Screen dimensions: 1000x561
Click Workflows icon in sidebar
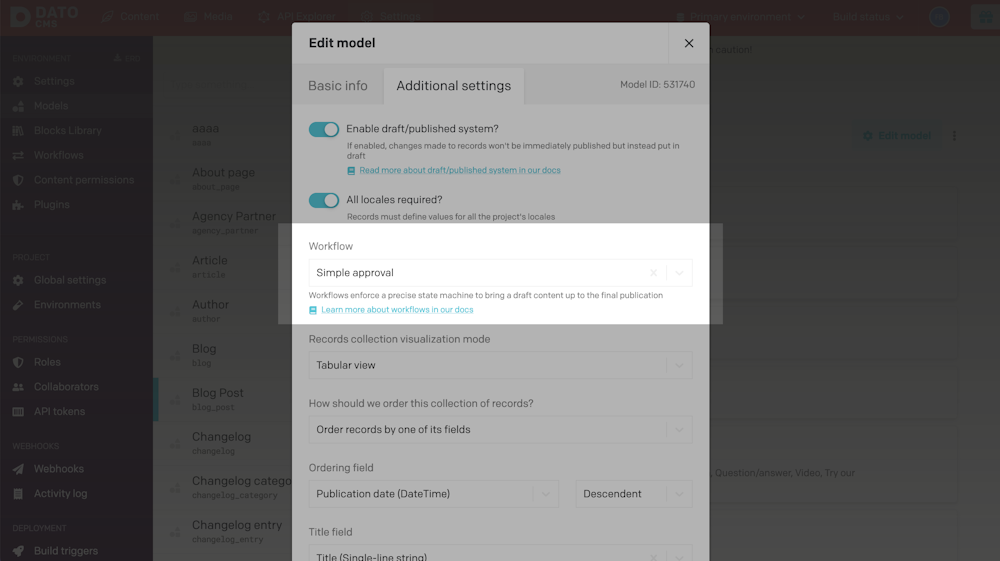point(18,156)
